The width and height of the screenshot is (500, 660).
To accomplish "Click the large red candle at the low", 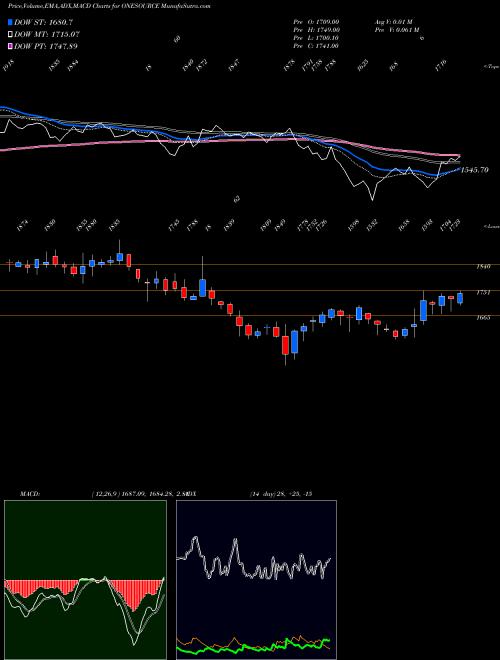I will click(x=285, y=345).
